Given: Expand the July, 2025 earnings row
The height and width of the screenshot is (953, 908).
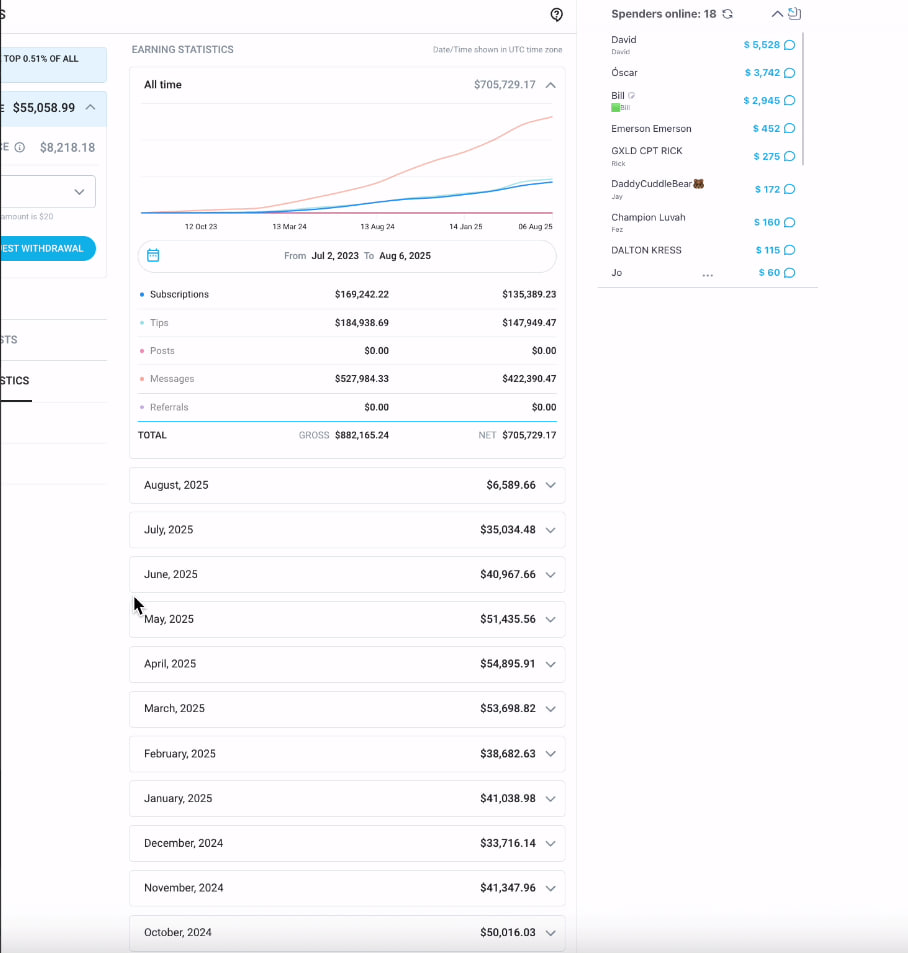Looking at the screenshot, I should (x=550, y=530).
